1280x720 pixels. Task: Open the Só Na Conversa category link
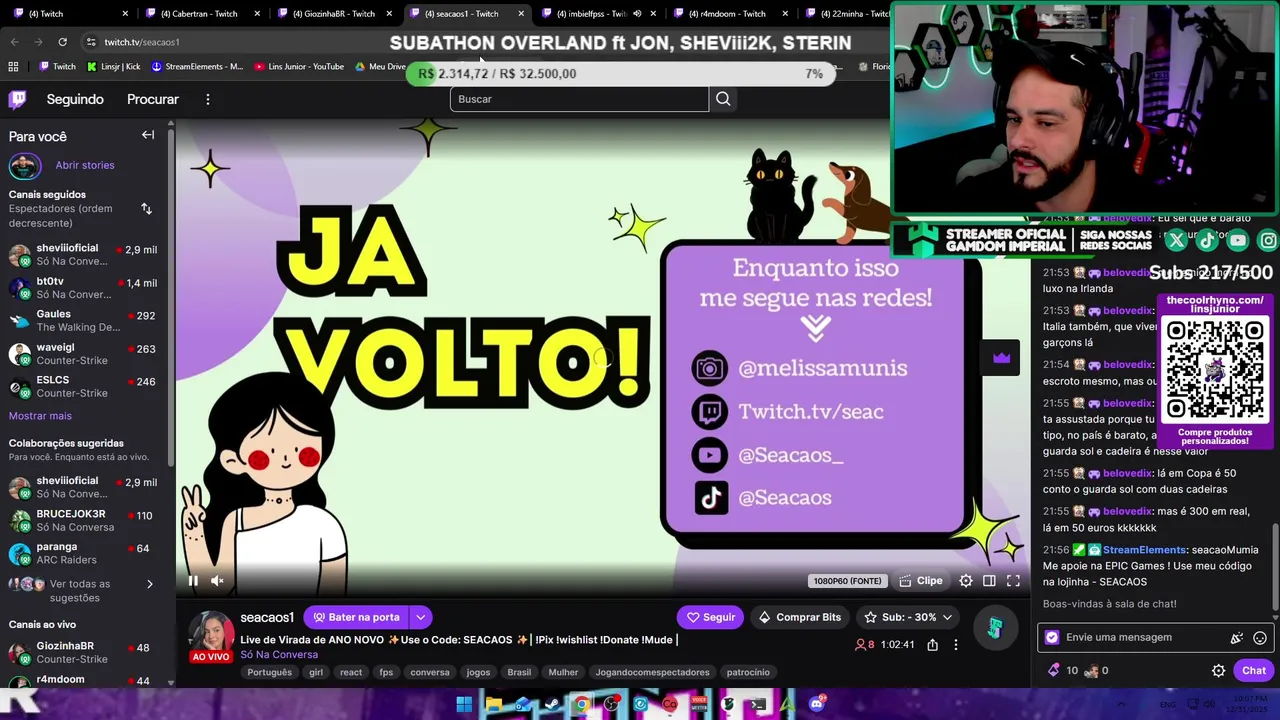279,655
